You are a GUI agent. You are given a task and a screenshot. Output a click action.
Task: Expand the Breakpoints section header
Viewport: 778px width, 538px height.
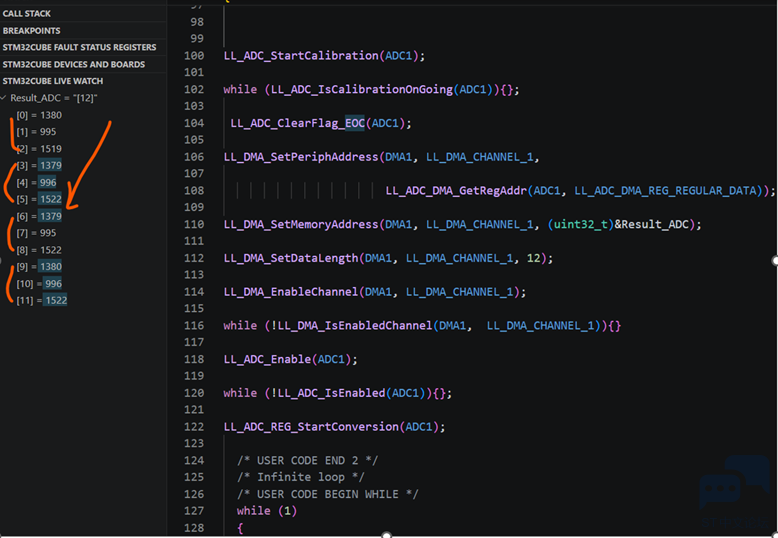31,30
